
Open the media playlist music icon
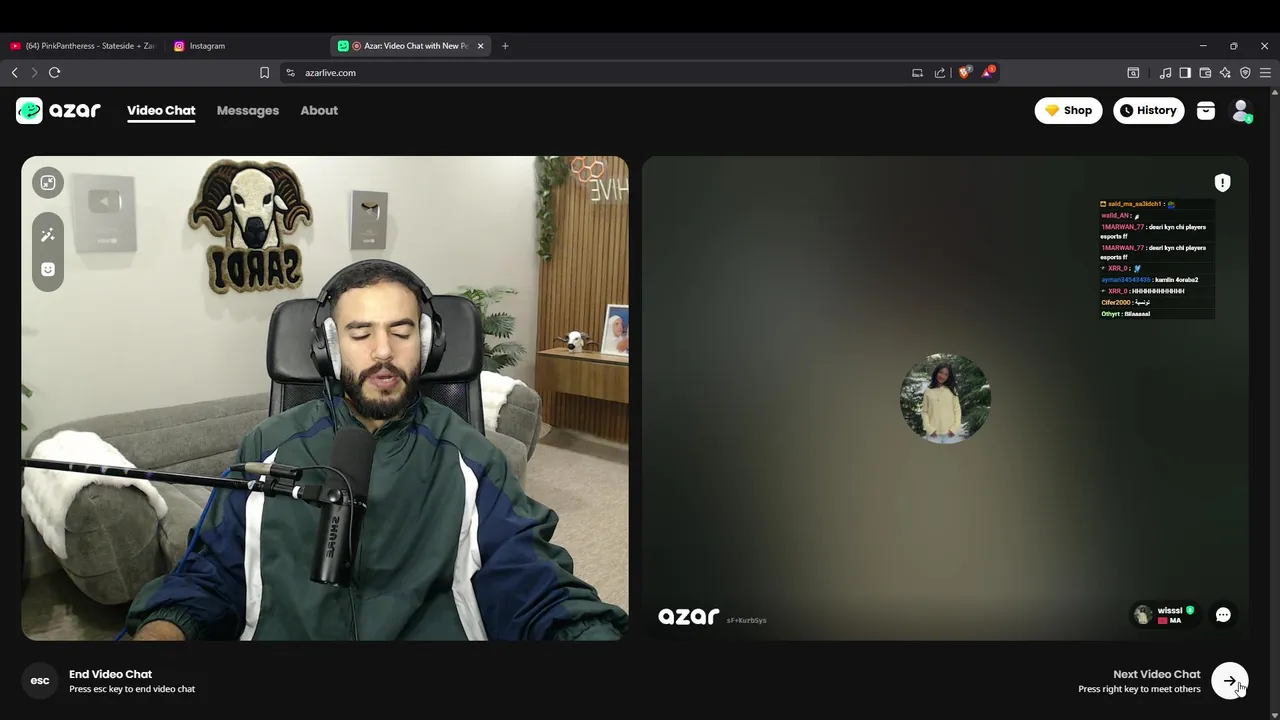click(1165, 72)
